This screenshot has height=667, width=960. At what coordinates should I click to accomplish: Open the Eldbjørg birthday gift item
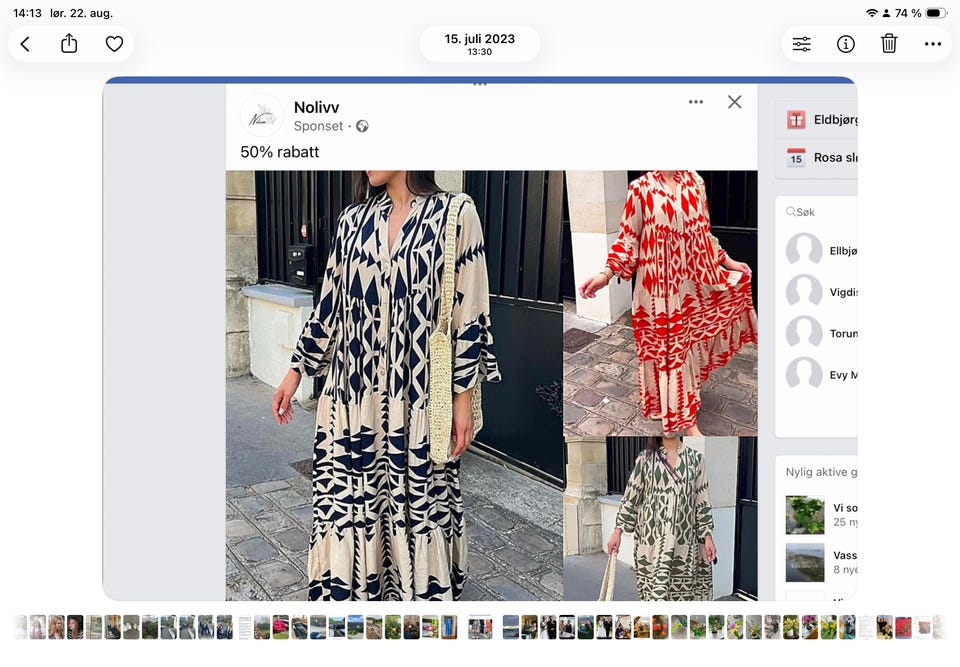point(817,120)
